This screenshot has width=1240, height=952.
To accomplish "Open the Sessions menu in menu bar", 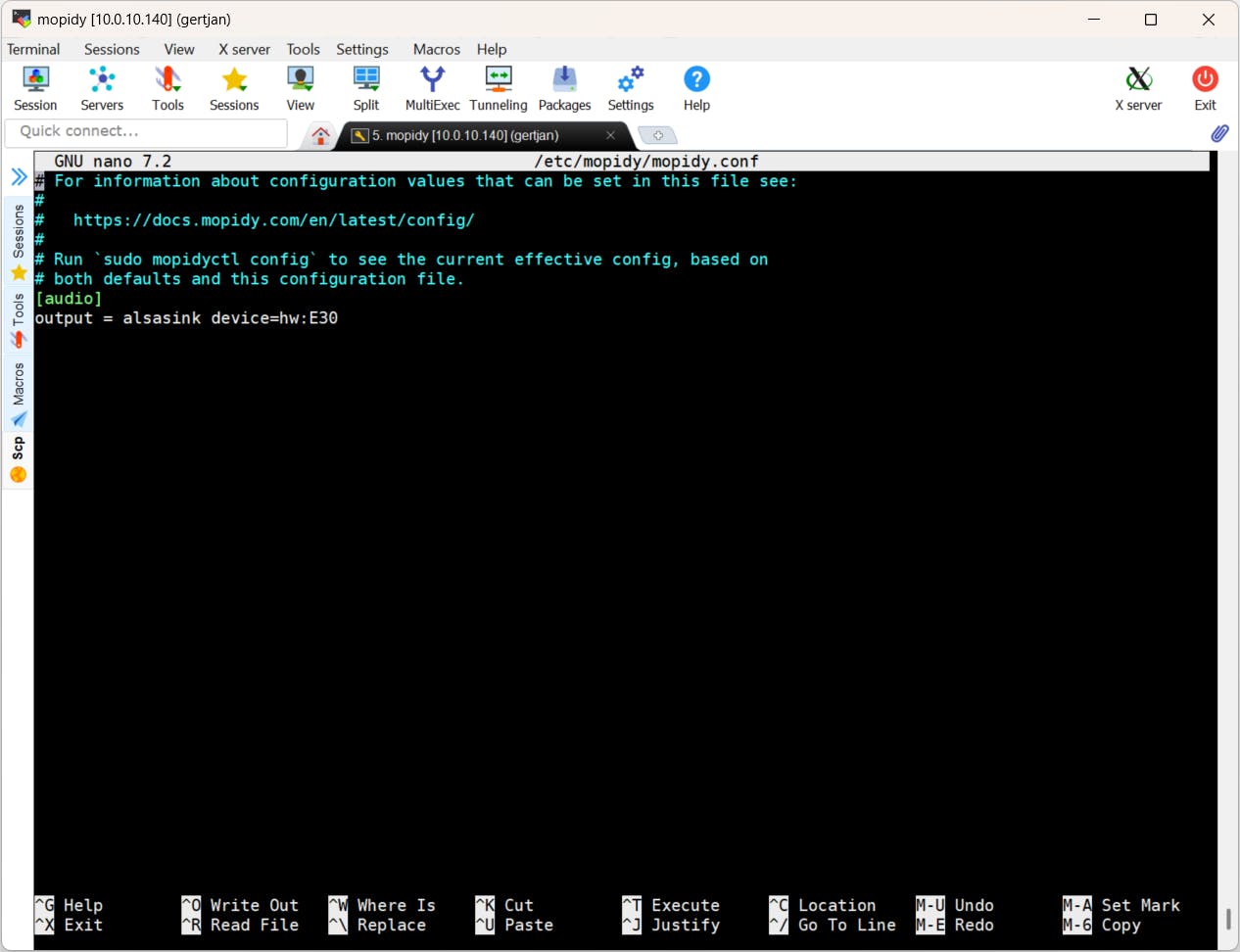I will click(x=112, y=49).
